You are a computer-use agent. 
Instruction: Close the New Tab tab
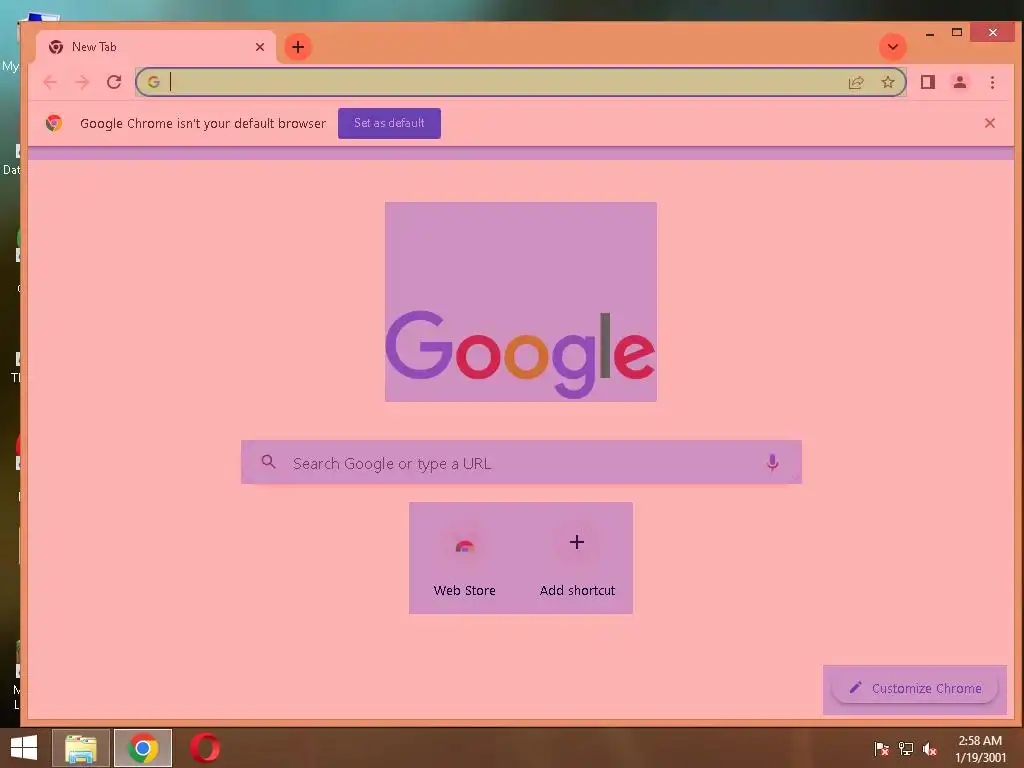[260, 47]
